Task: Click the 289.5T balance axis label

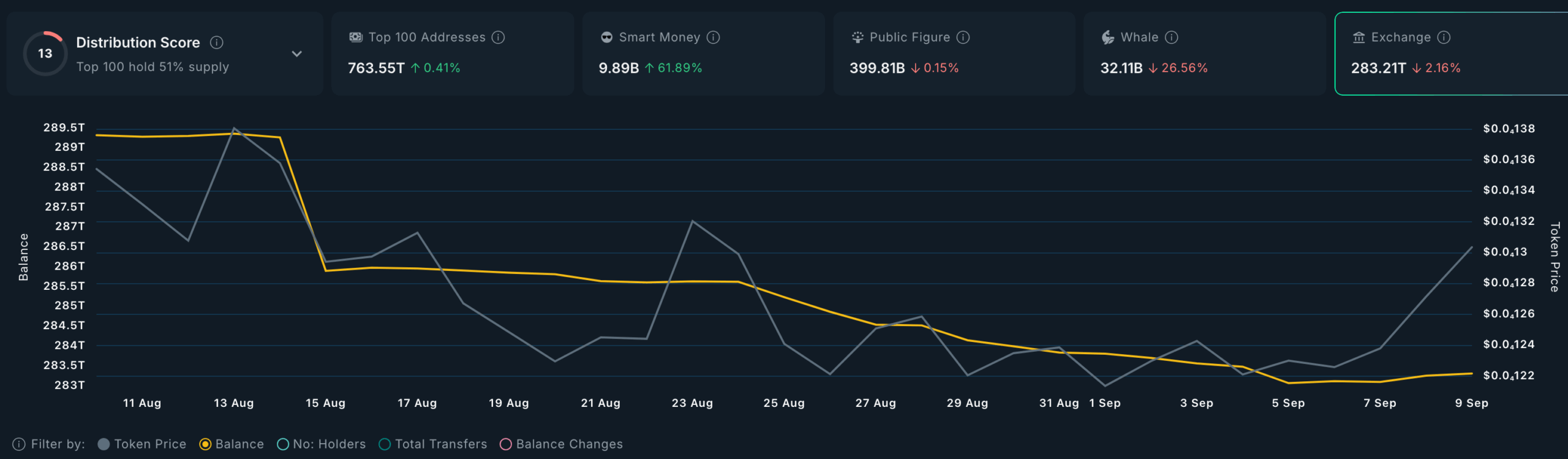Action: 64,127
